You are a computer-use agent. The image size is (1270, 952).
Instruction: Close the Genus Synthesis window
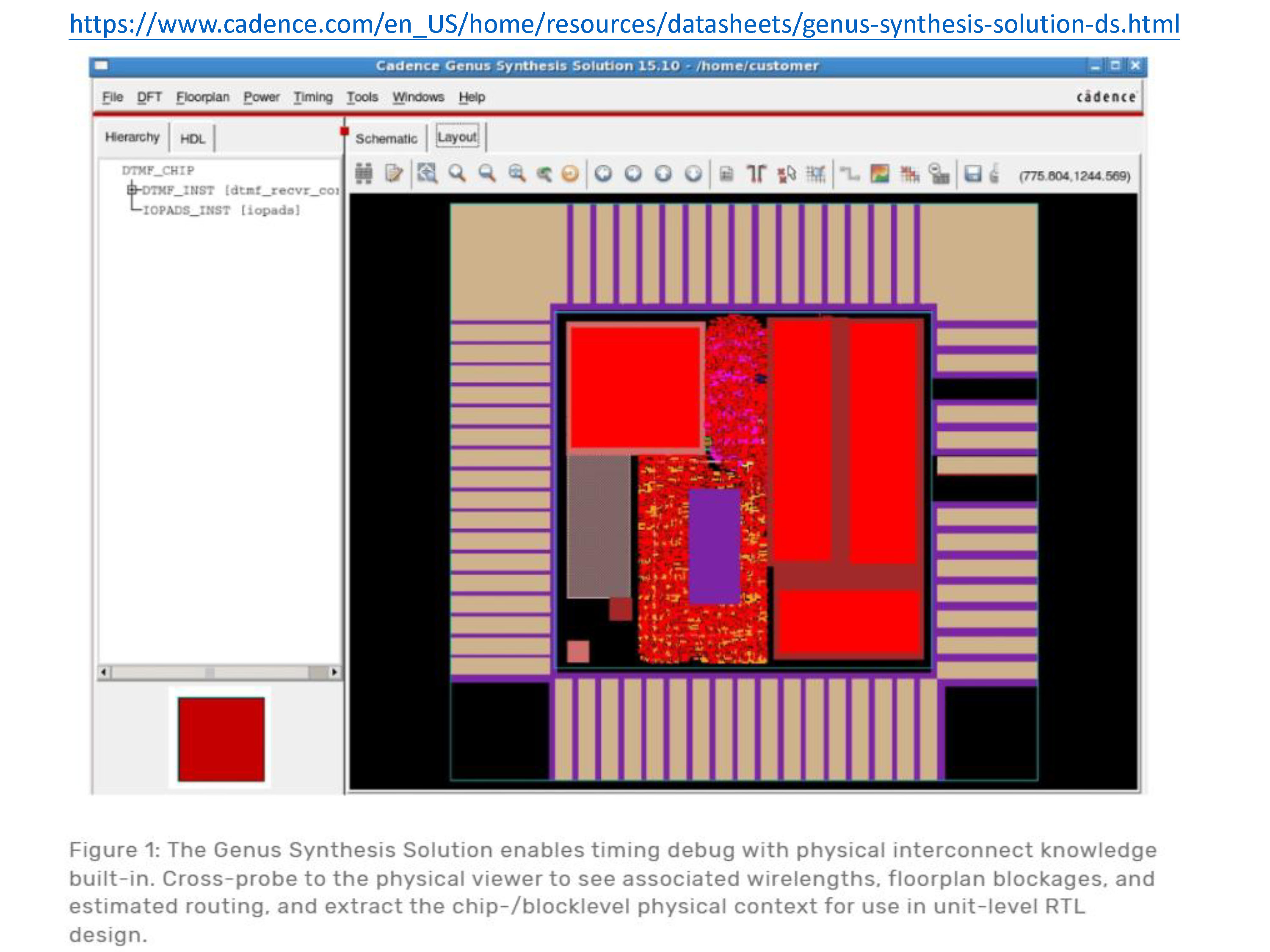tap(1135, 66)
